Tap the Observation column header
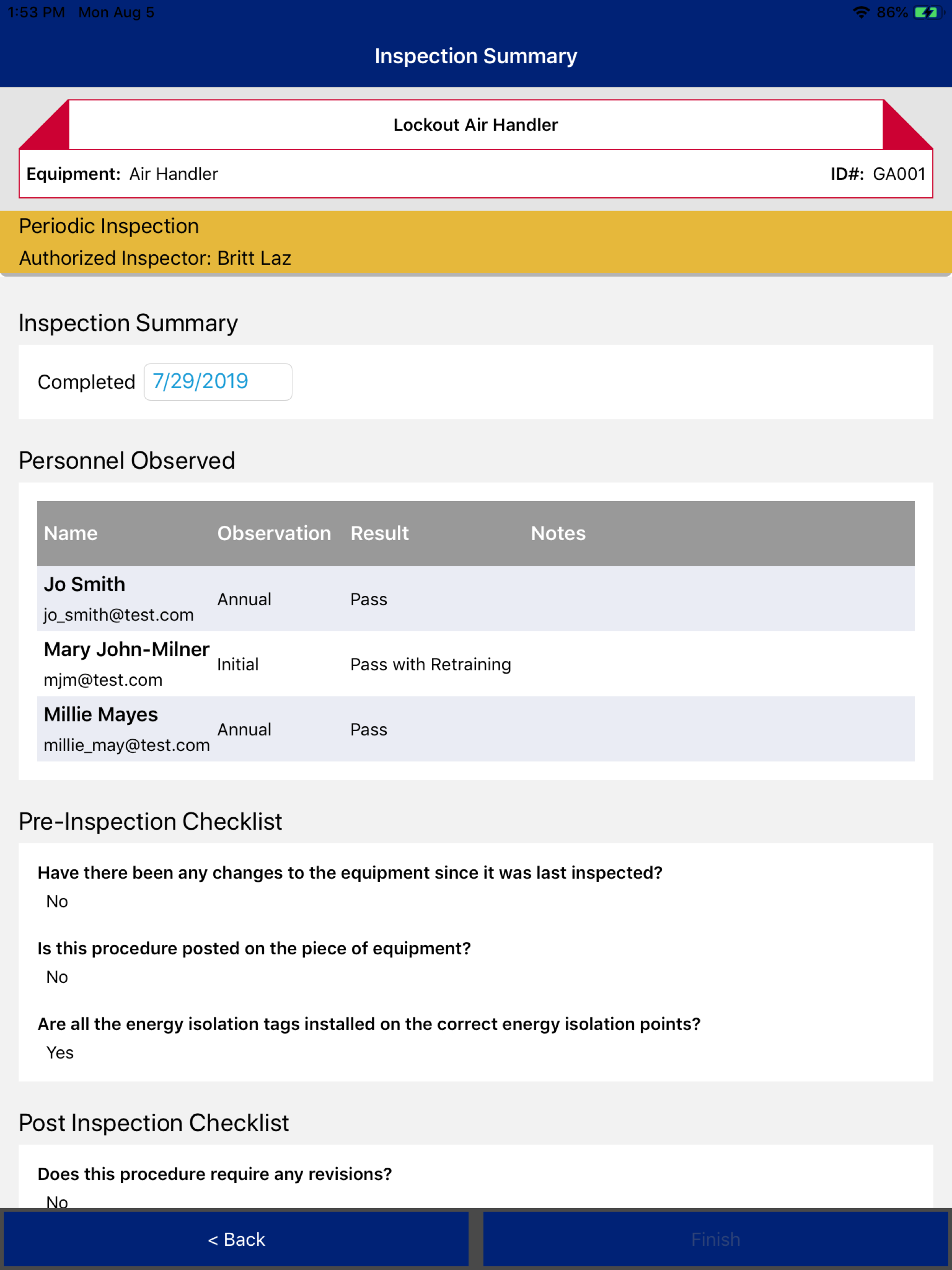952x1270 pixels. click(274, 533)
